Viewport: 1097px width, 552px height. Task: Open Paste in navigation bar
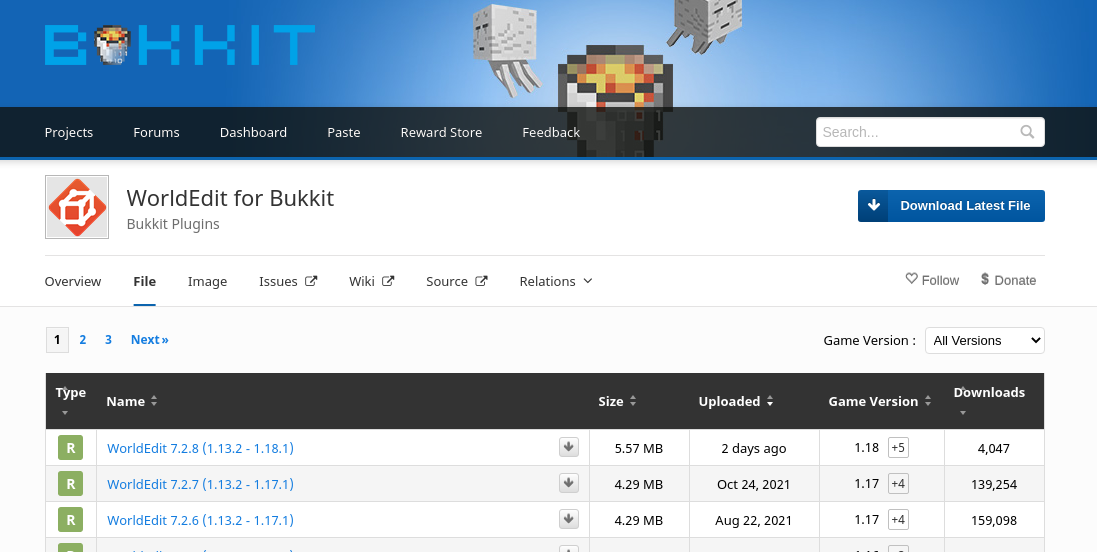tap(344, 132)
